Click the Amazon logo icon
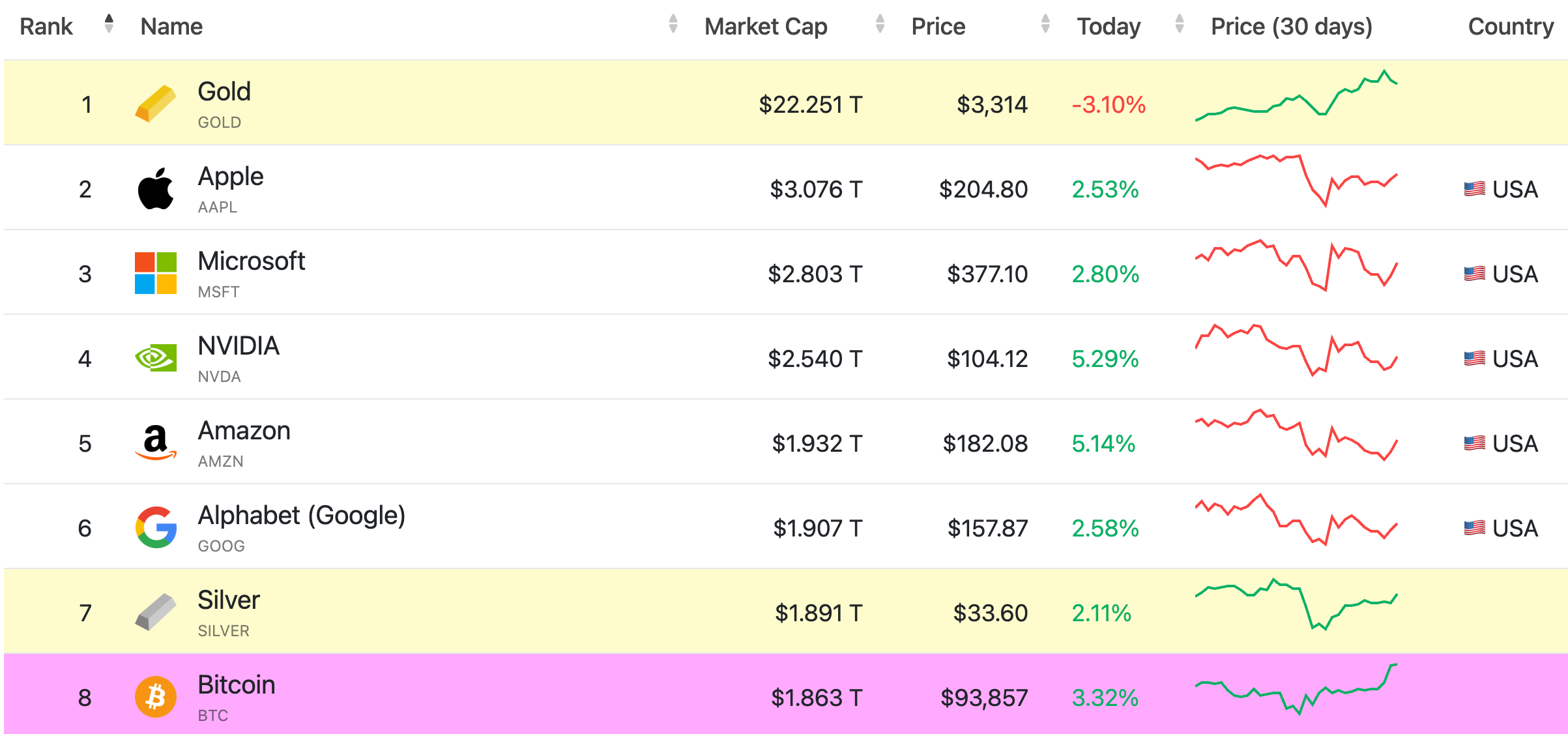1568x734 pixels. pos(155,443)
